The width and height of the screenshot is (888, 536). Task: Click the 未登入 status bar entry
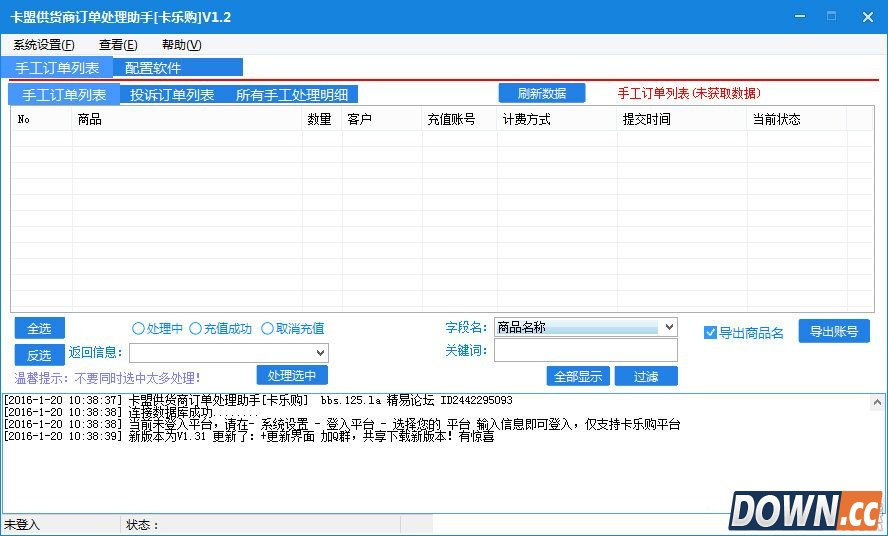tap(22, 525)
